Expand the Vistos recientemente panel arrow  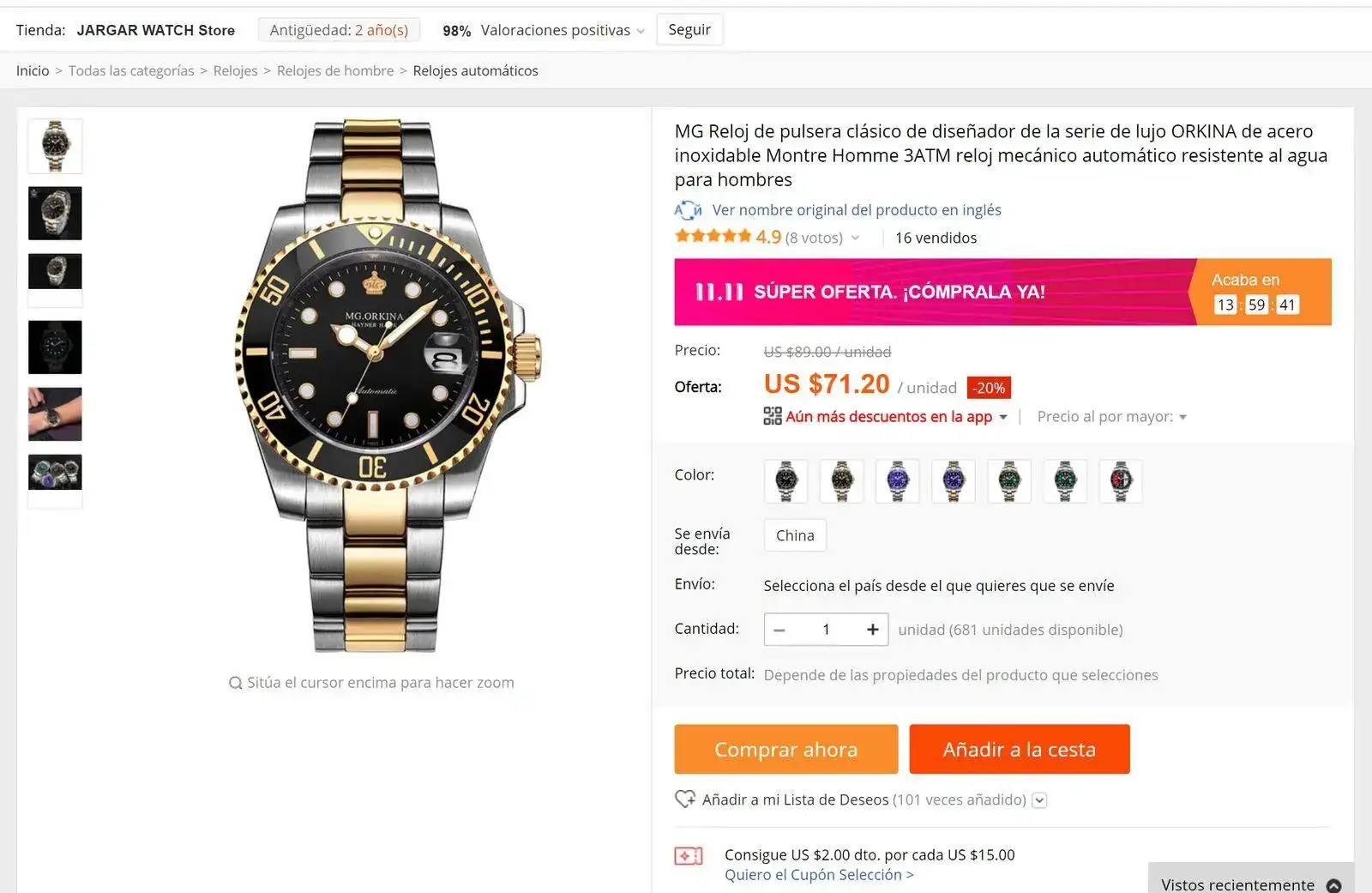[1333, 885]
